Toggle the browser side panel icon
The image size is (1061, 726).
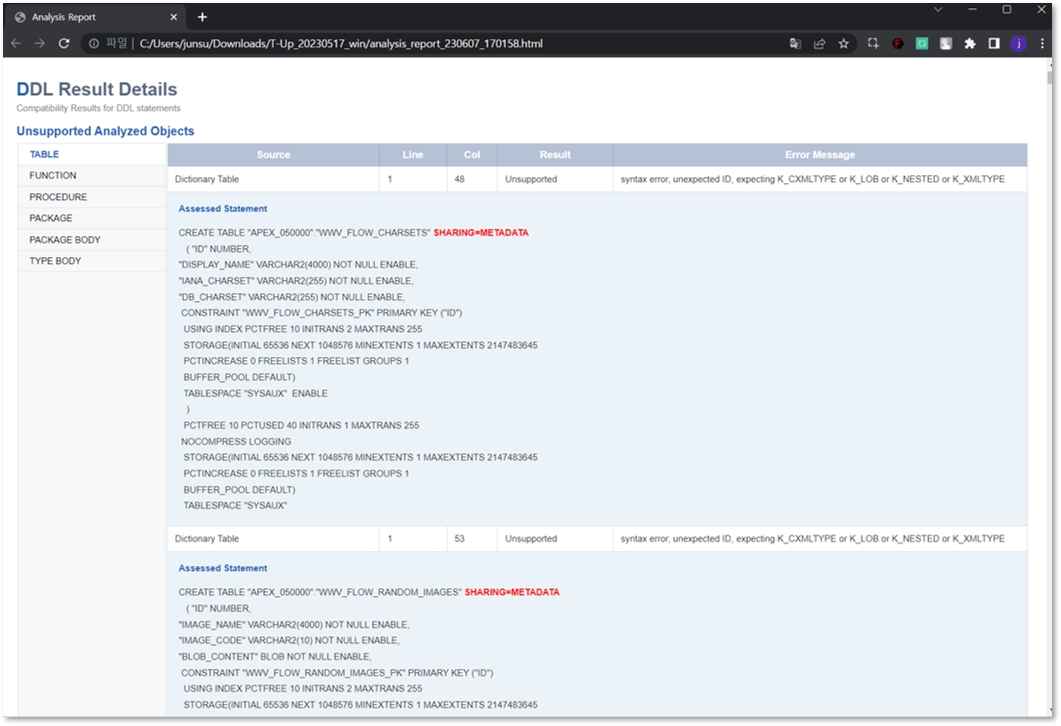[994, 44]
